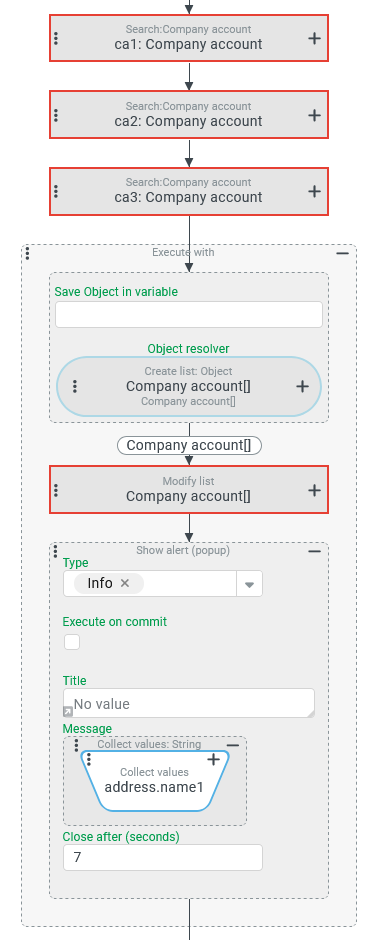The height and width of the screenshot is (940, 378).
Task: Select the address.name1 Collect values node
Action: click(155, 781)
